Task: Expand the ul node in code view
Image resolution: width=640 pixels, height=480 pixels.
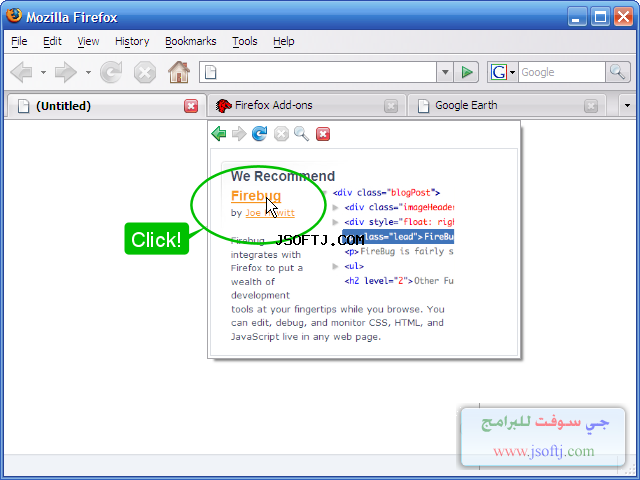Action: (x=336, y=266)
